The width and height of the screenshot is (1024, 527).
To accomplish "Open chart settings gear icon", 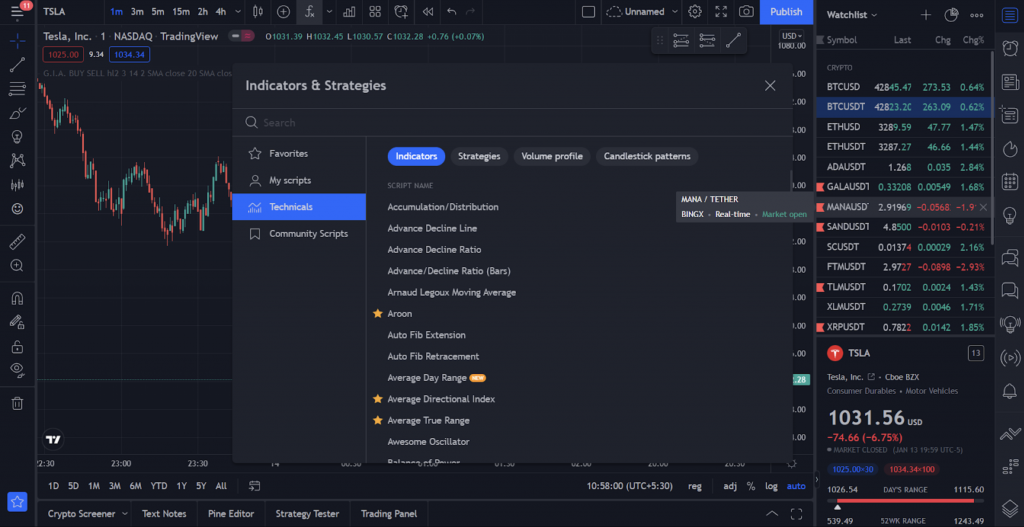I will (695, 12).
